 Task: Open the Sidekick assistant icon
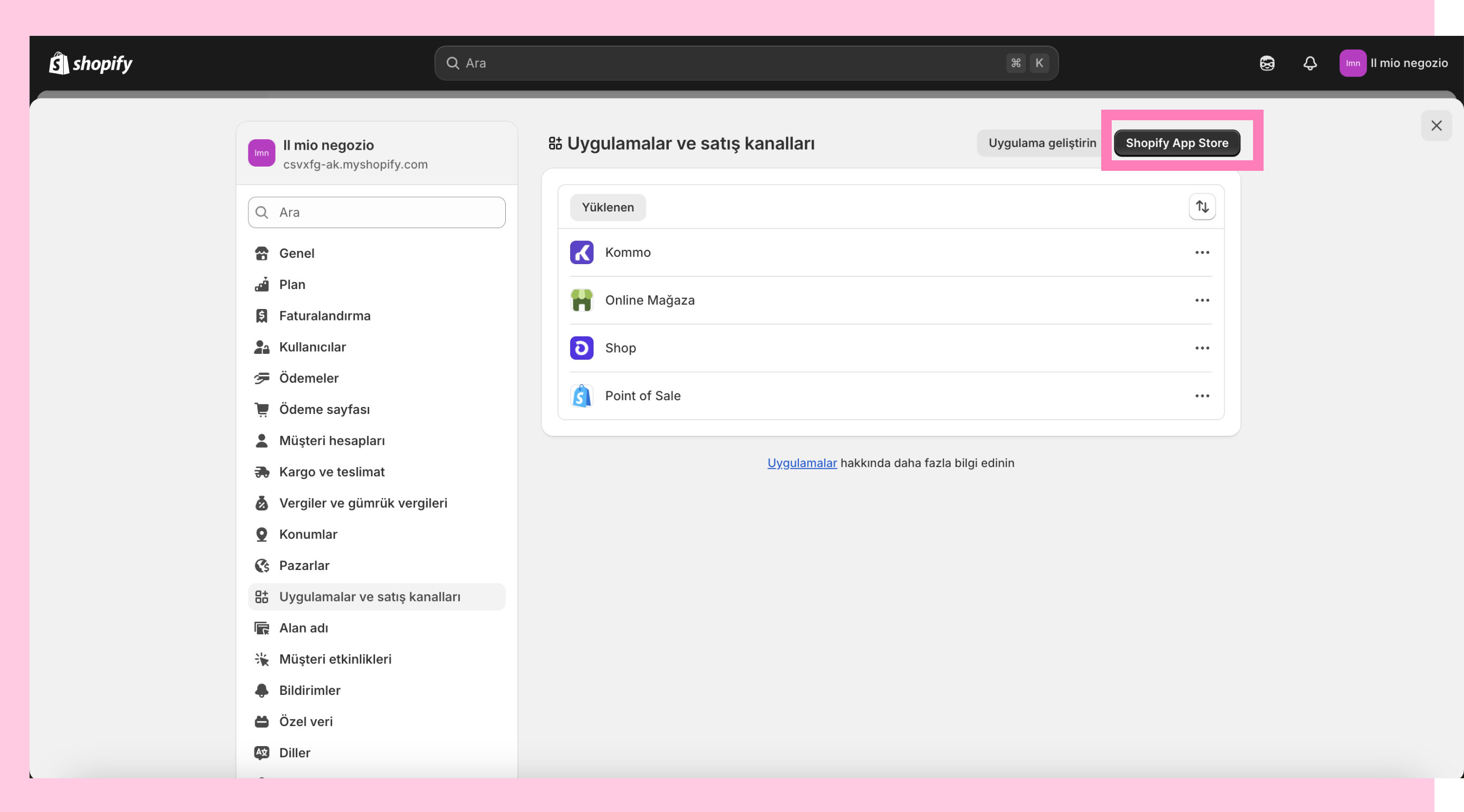[x=1267, y=63]
